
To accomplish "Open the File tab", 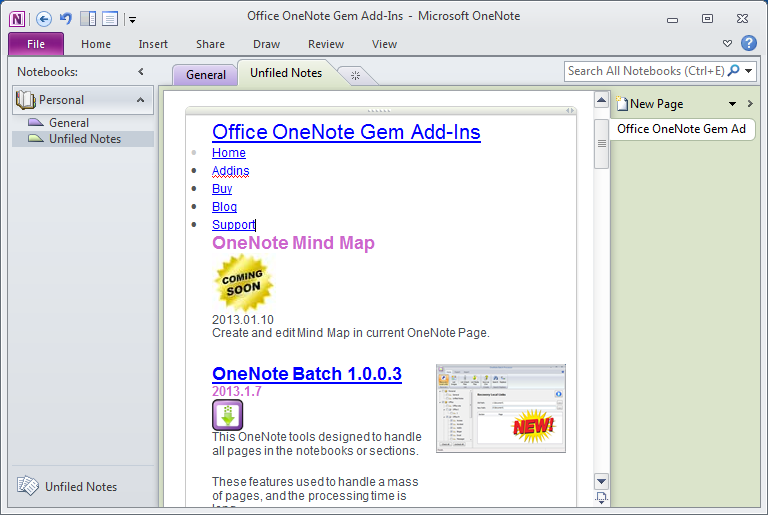I will [36, 44].
